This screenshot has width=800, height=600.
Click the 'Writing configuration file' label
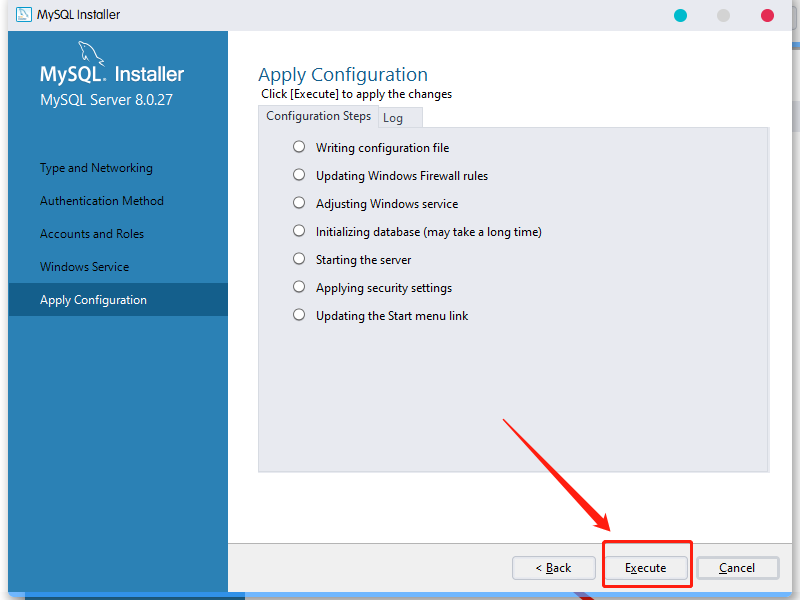(x=383, y=148)
